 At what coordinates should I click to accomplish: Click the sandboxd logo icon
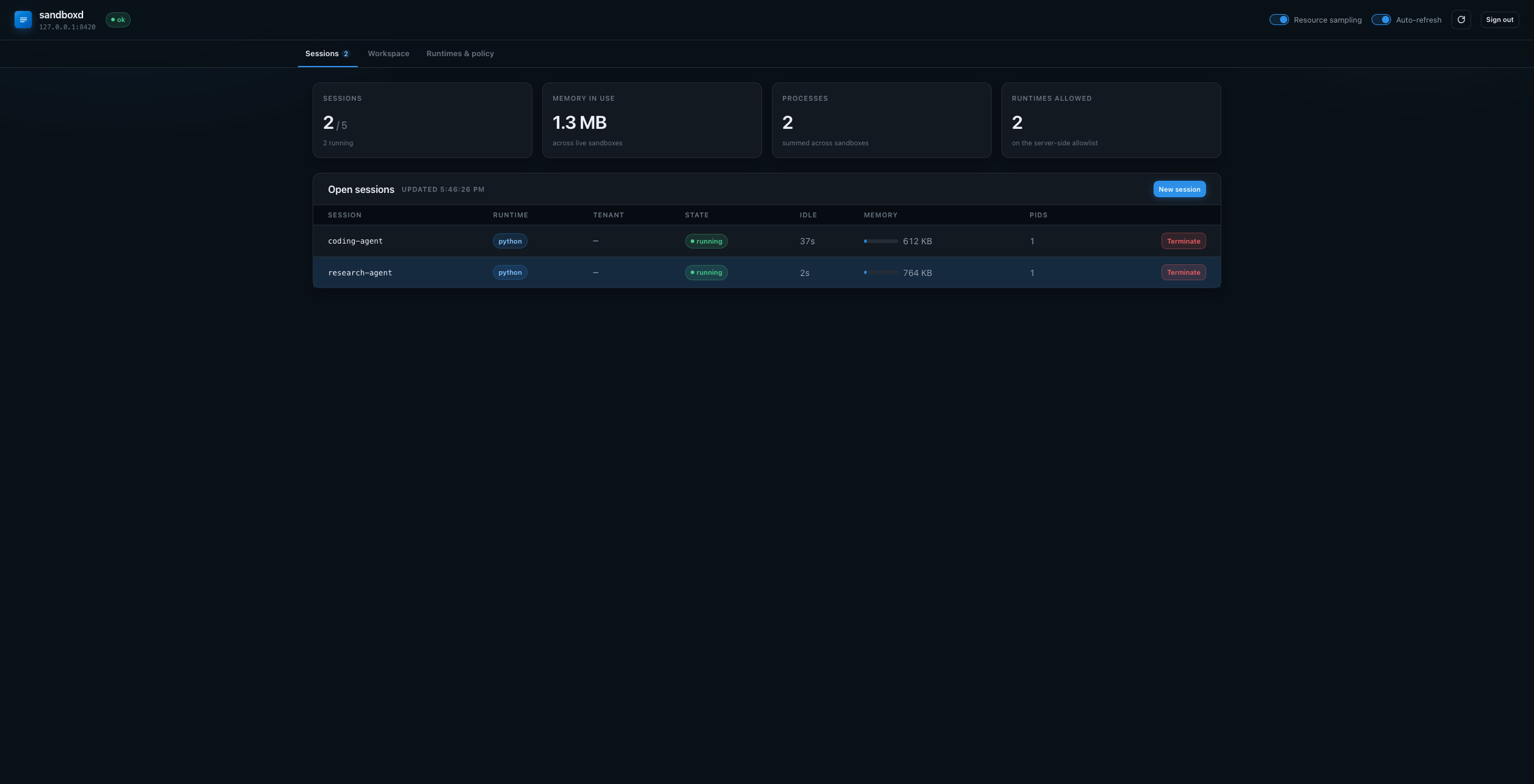[23, 20]
